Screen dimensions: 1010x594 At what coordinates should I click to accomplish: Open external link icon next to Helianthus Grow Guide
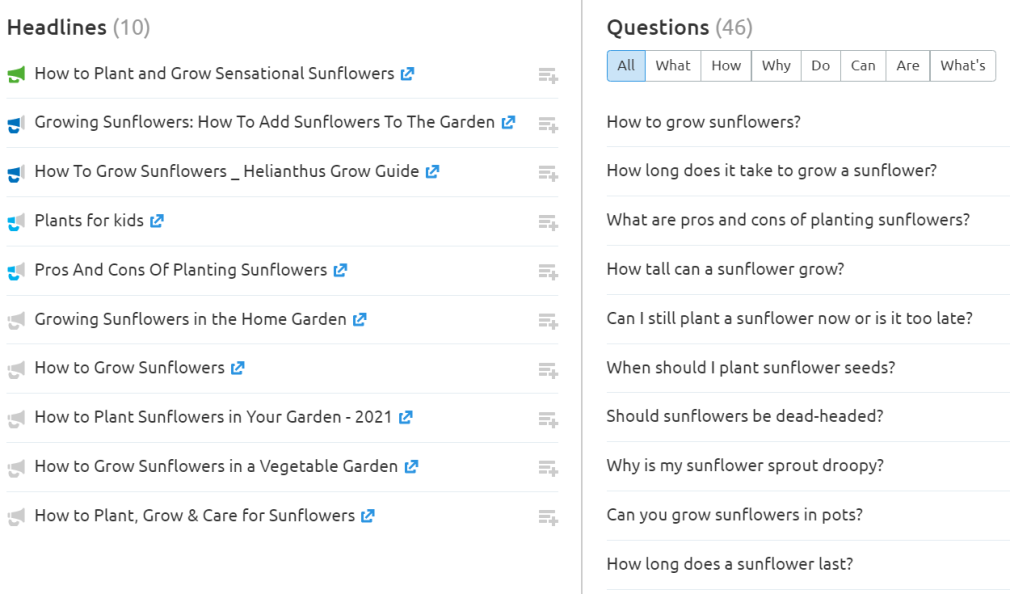click(x=432, y=171)
